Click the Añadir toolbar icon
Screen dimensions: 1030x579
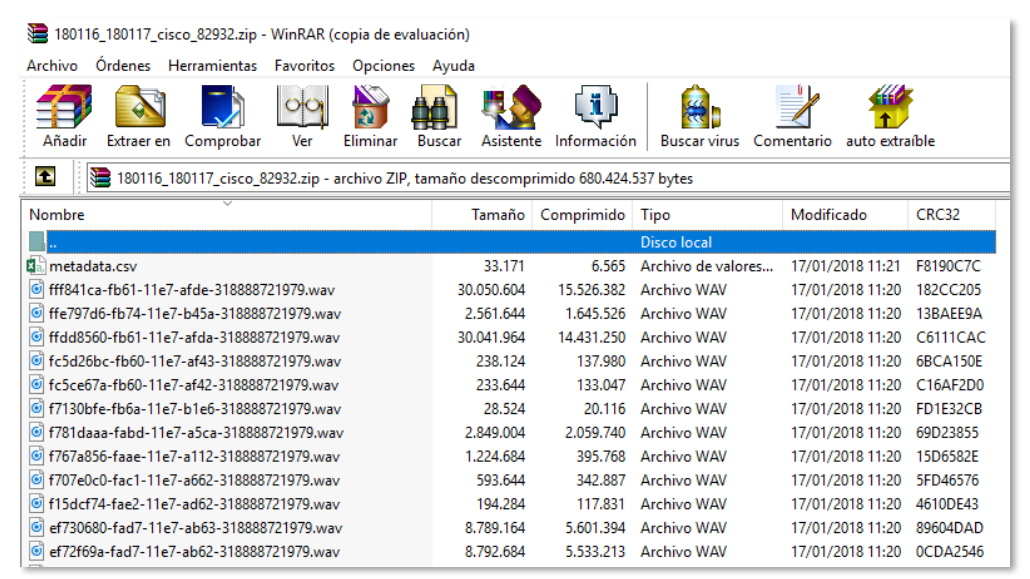pos(64,116)
